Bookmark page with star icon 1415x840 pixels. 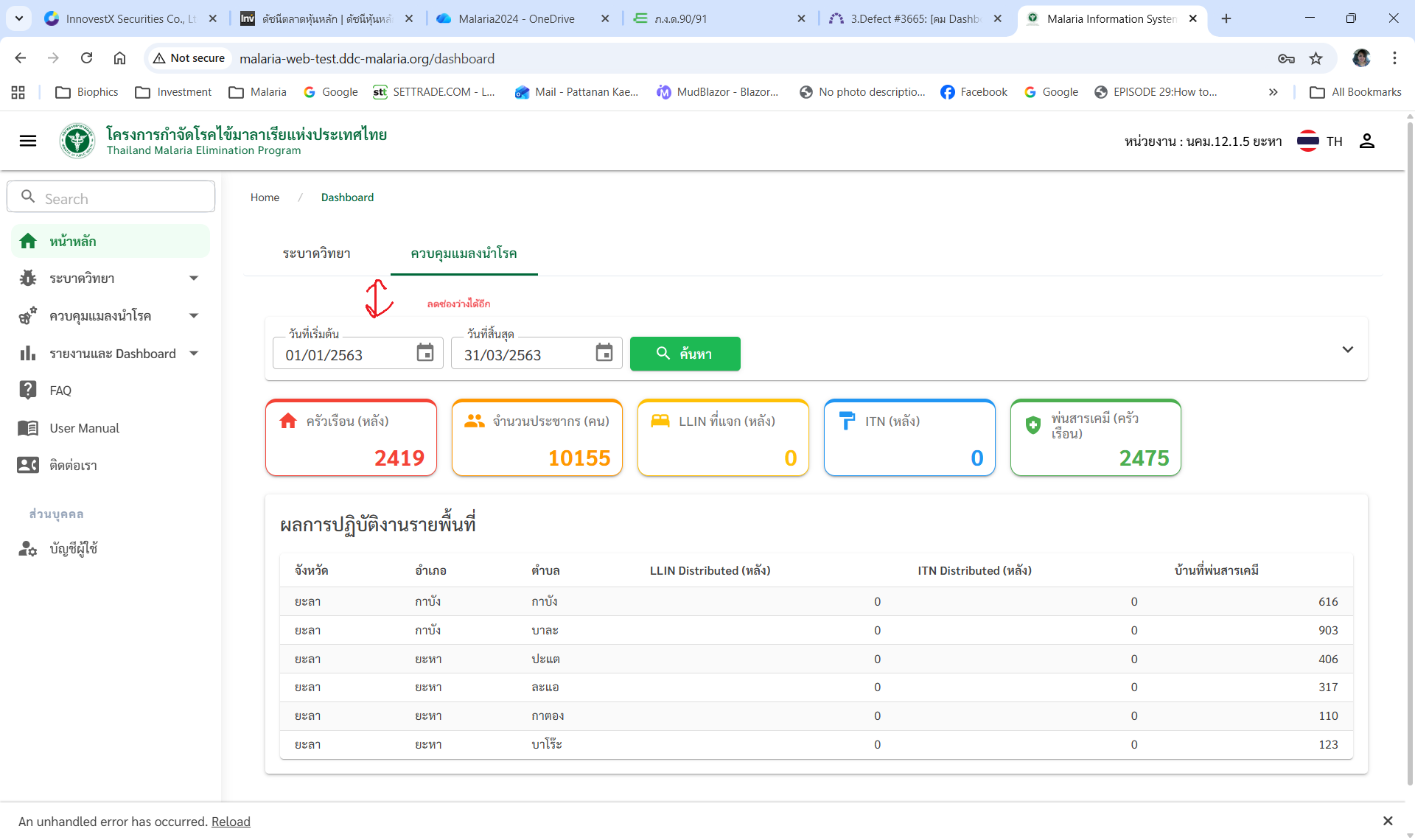[1316, 58]
